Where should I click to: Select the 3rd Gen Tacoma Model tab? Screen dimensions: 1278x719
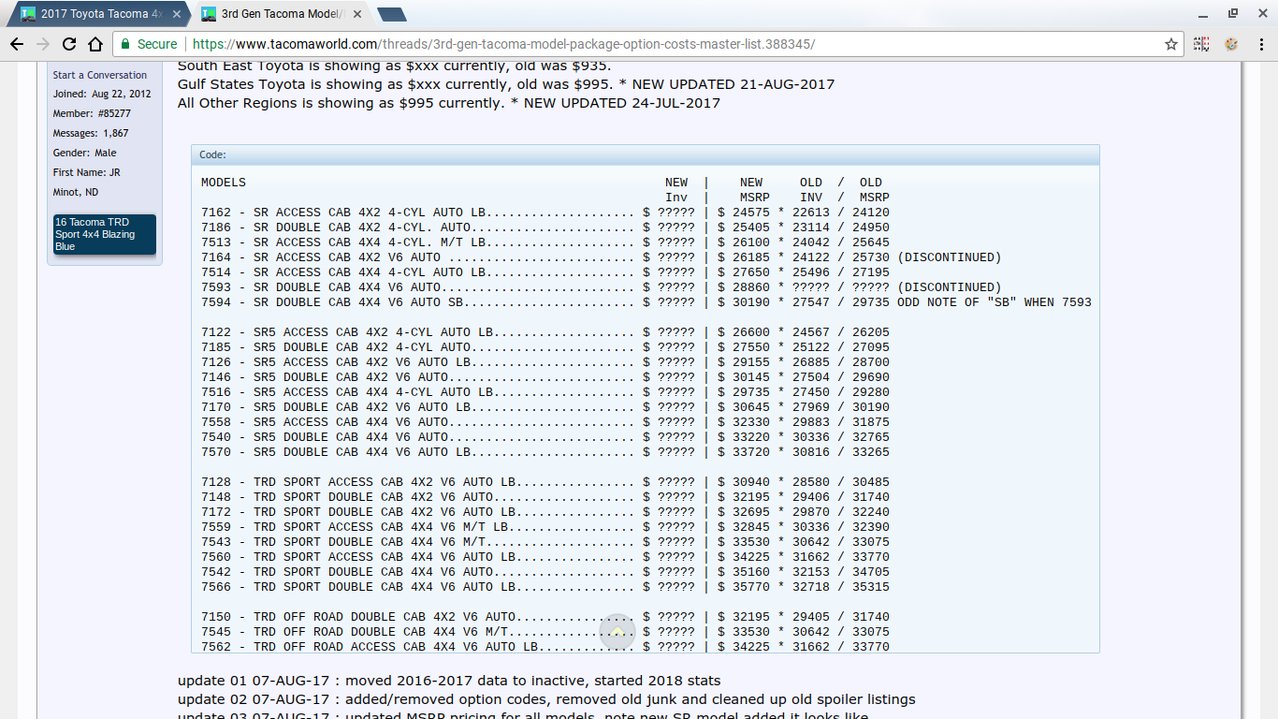click(x=280, y=14)
